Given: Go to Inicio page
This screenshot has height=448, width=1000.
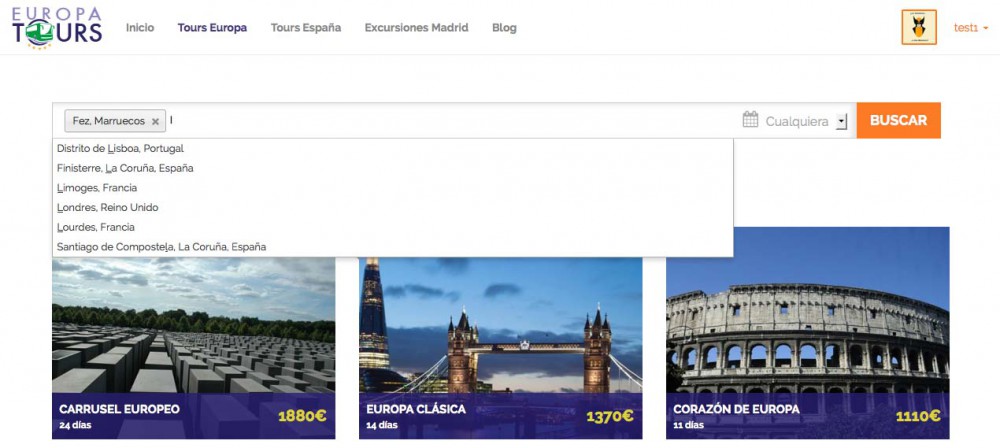Looking at the screenshot, I should [x=140, y=28].
